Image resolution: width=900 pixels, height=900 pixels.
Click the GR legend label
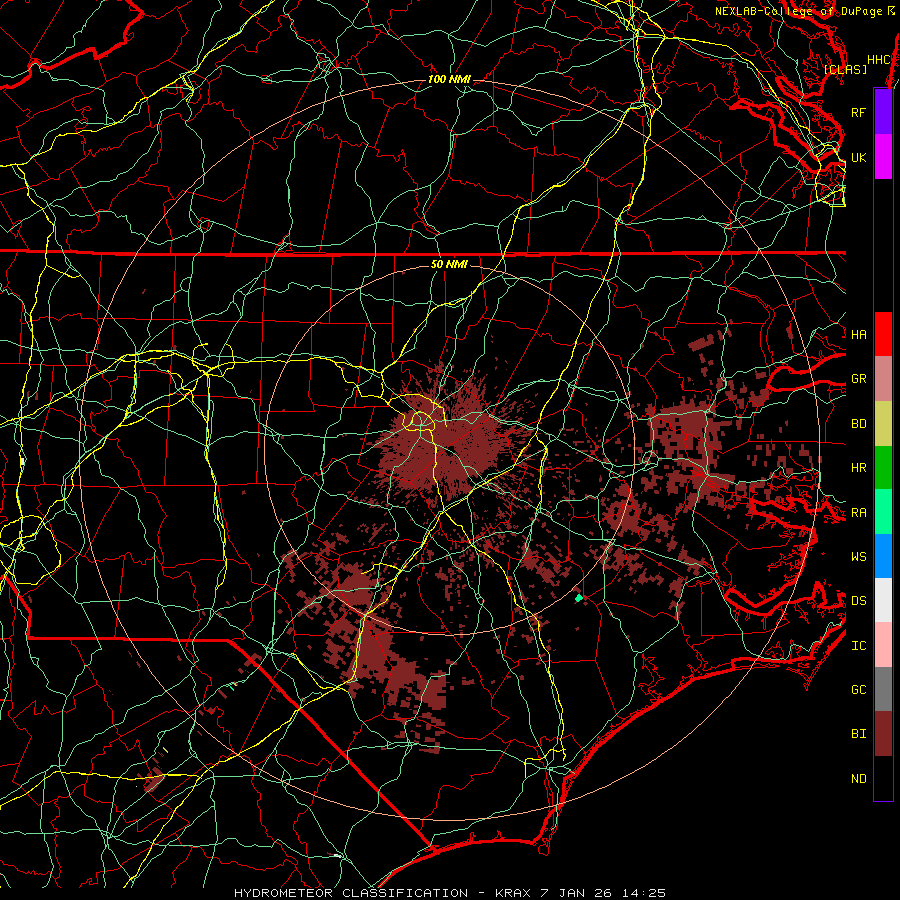(x=858, y=379)
